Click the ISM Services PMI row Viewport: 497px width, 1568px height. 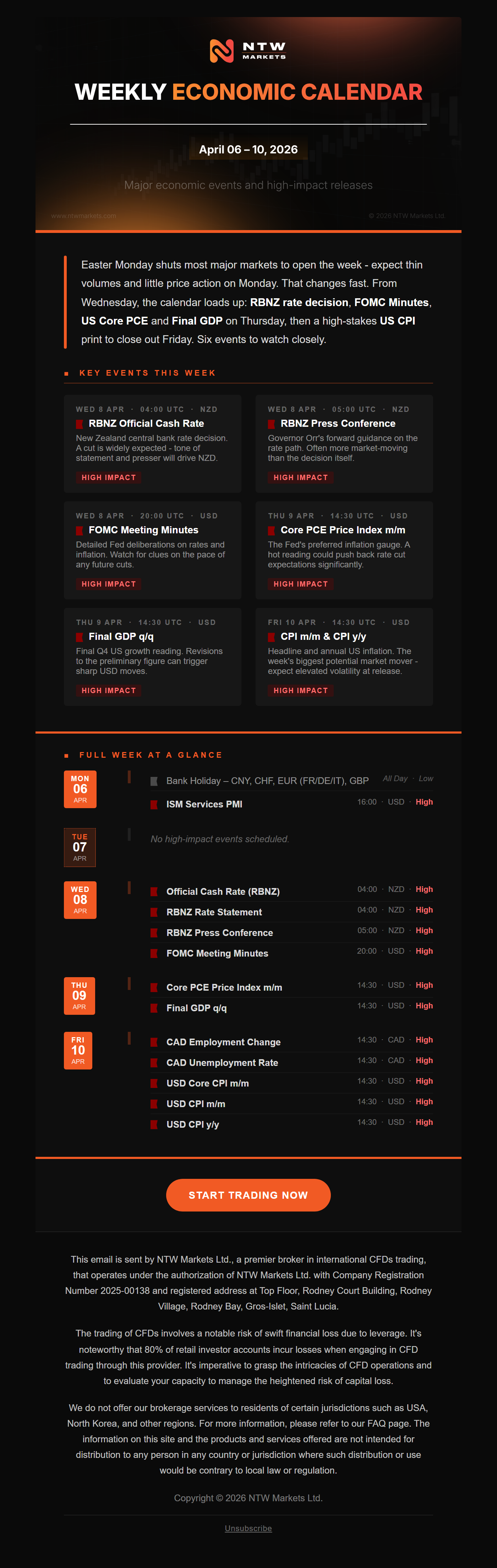pos(292,805)
